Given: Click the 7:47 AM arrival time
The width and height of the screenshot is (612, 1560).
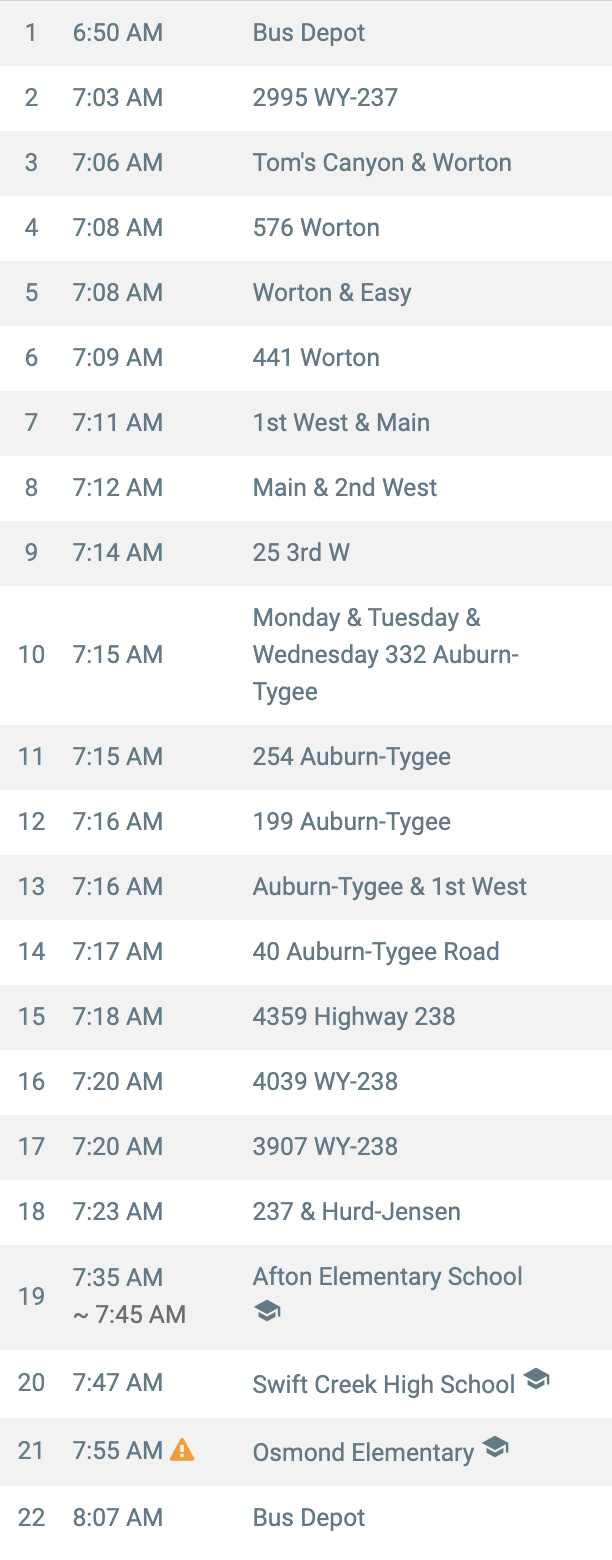Looking at the screenshot, I should pos(117,1383).
